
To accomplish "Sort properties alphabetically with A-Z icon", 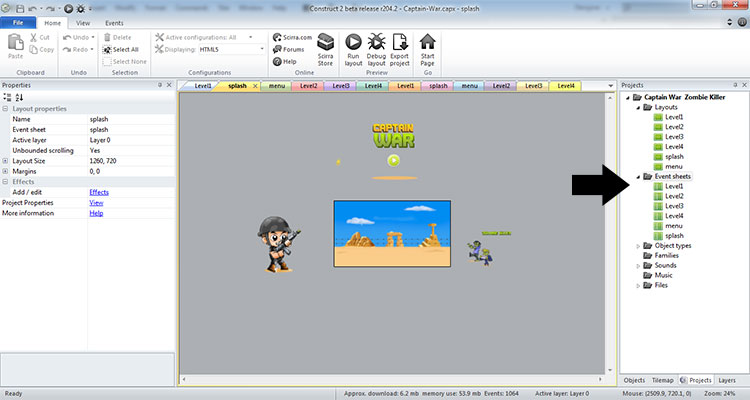I will pyautogui.click(x=19, y=98).
